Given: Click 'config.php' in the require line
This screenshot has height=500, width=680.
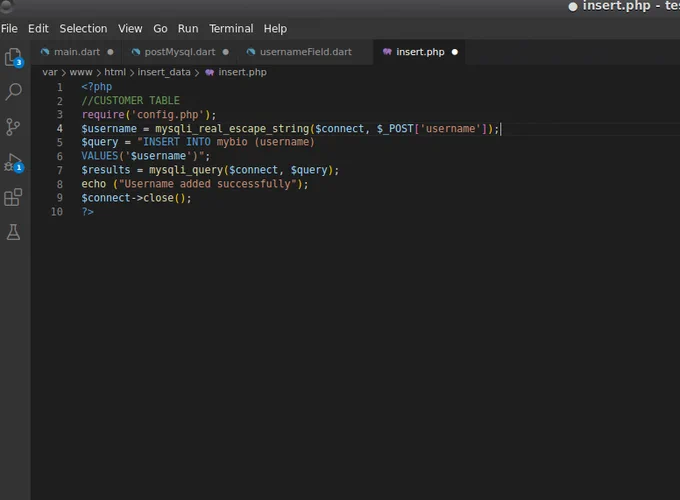Looking at the screenshot, I should [167, 115].
